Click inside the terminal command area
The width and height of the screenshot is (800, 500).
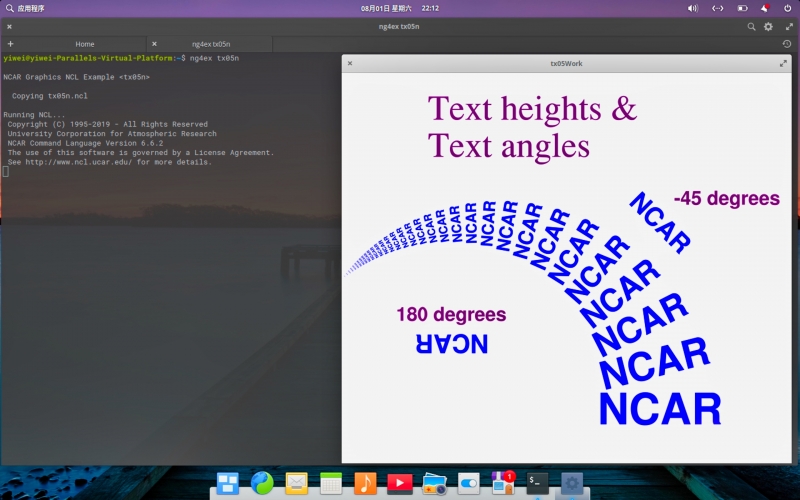[170, 250]
